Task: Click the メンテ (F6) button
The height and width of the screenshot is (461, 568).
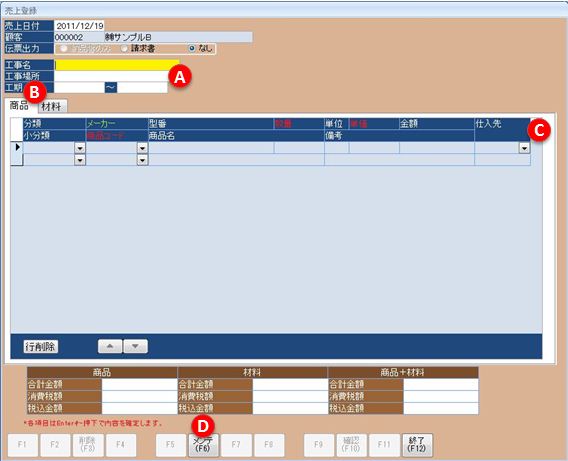Action: click(x=203, y=445)
